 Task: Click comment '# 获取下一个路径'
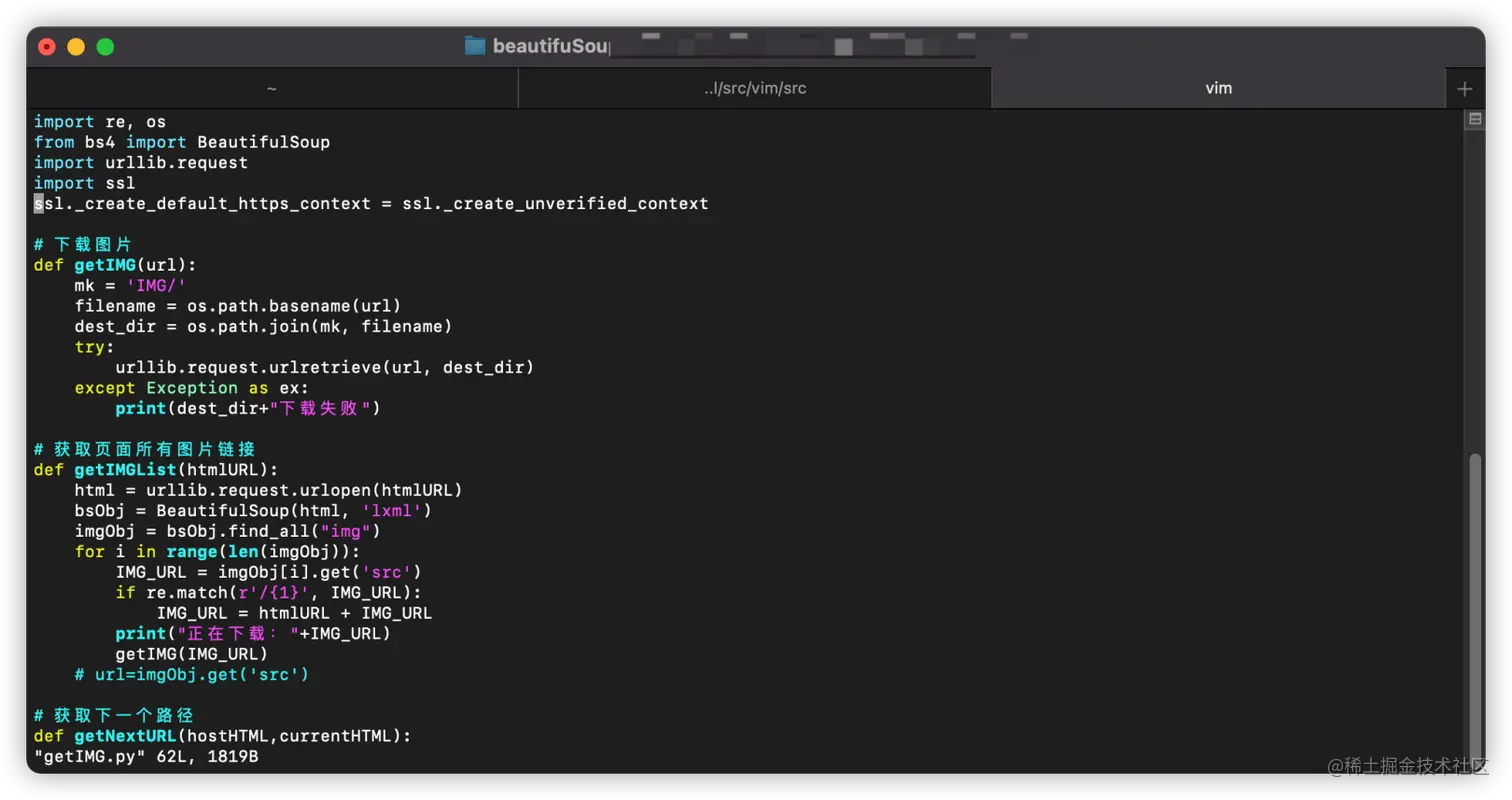[x=114, y=716]
